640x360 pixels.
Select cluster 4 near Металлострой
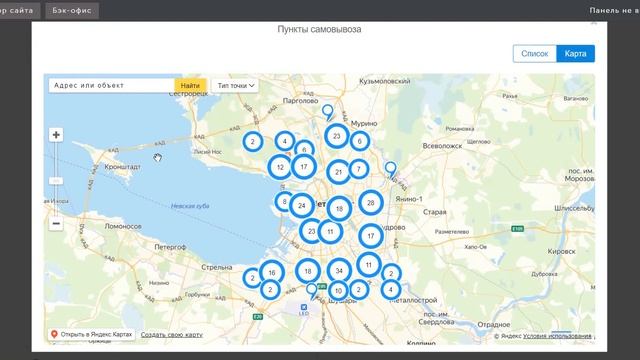point(391,289)
